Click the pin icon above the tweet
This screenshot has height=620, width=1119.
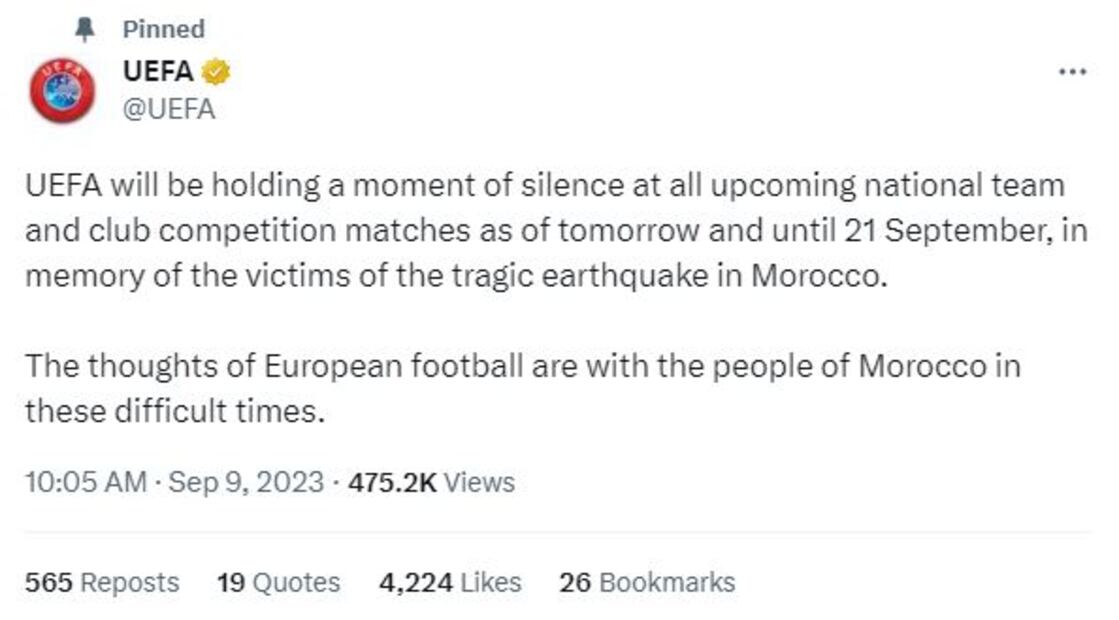coord(87,30)
